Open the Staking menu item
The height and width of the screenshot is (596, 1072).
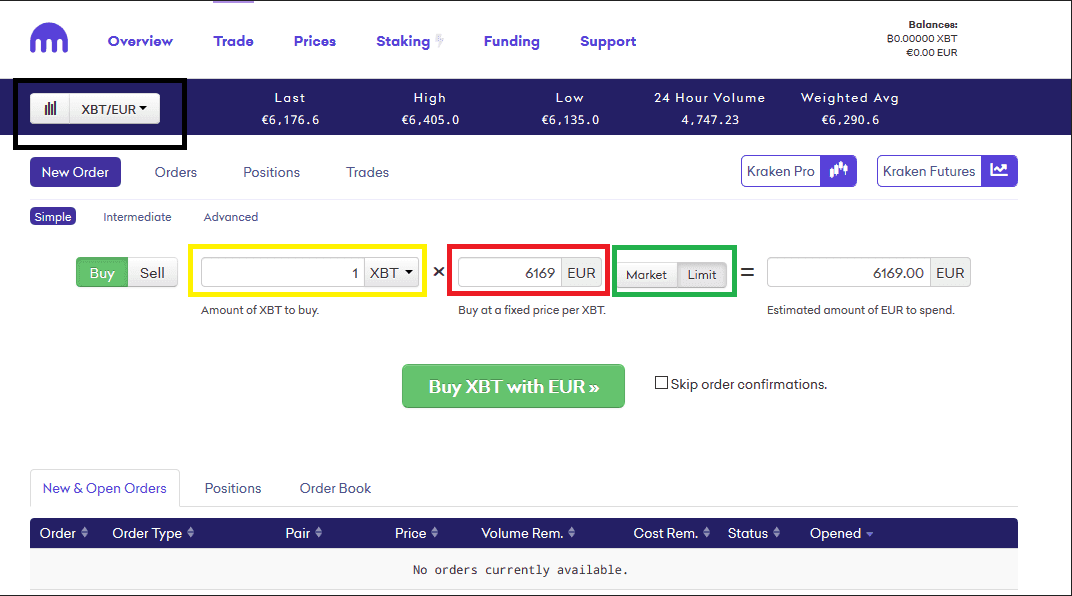403,41
